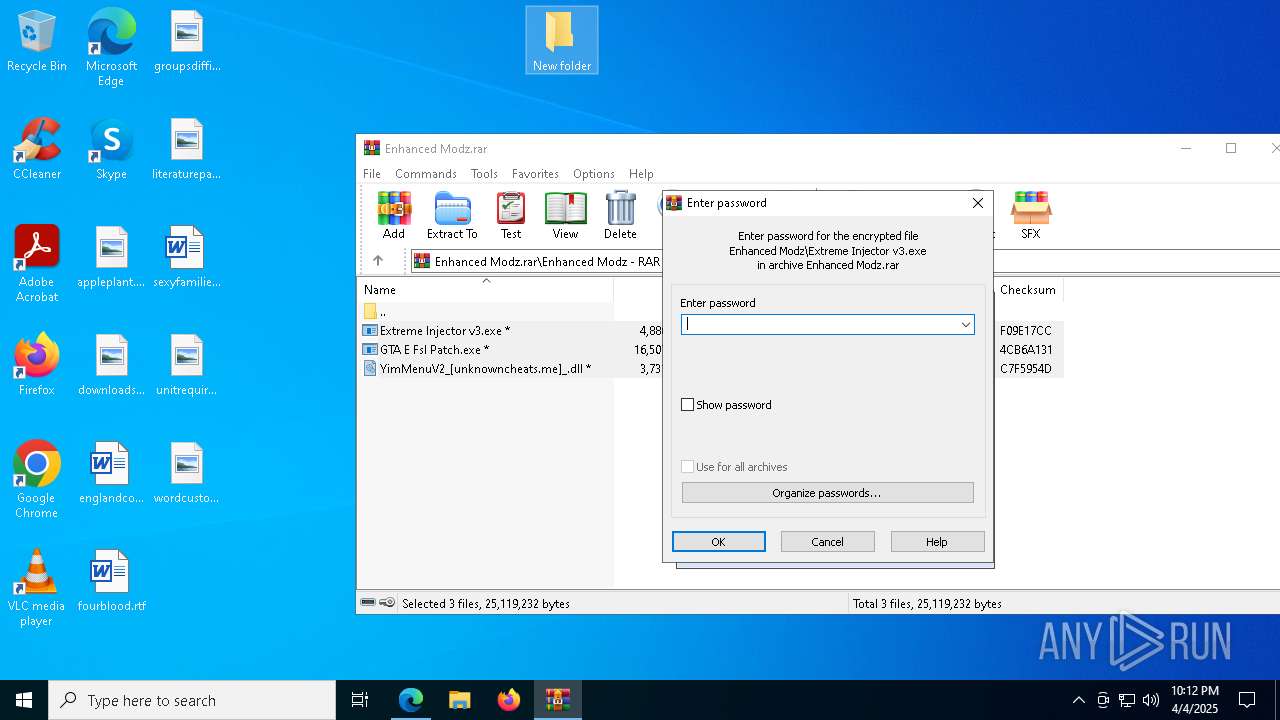Click the taskbar search box

coord(192,700)
